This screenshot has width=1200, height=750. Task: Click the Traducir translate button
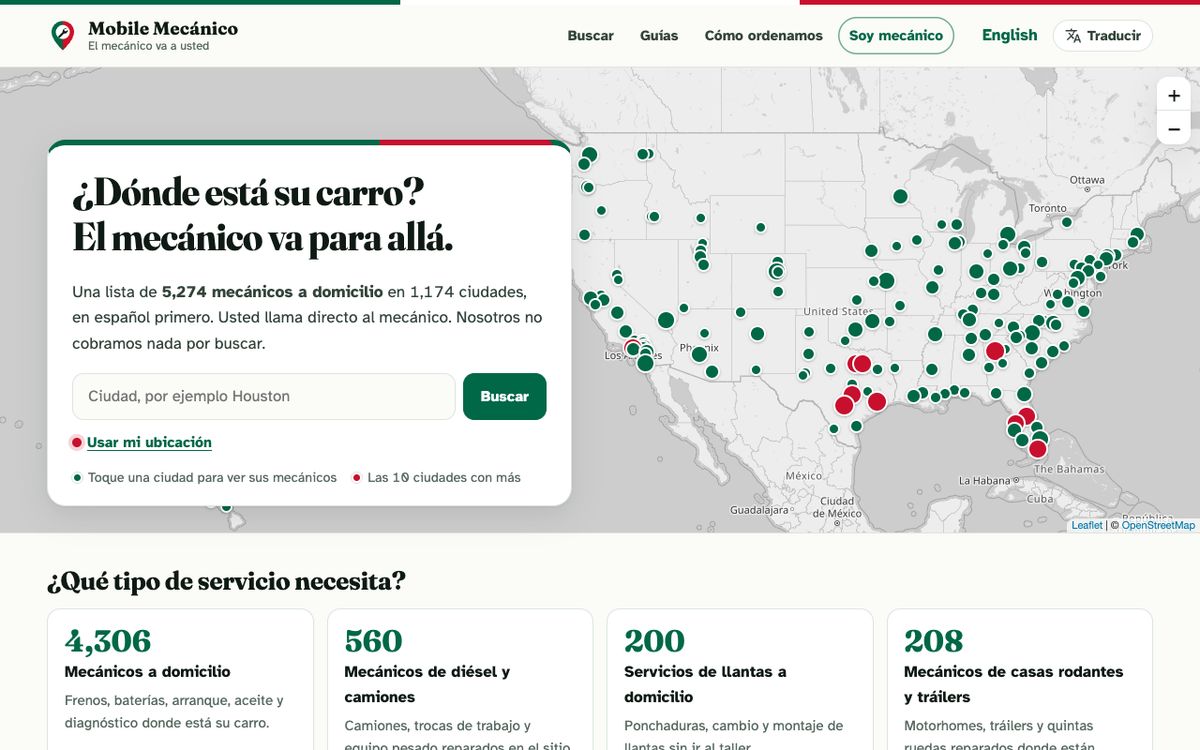coord(1103,36)
